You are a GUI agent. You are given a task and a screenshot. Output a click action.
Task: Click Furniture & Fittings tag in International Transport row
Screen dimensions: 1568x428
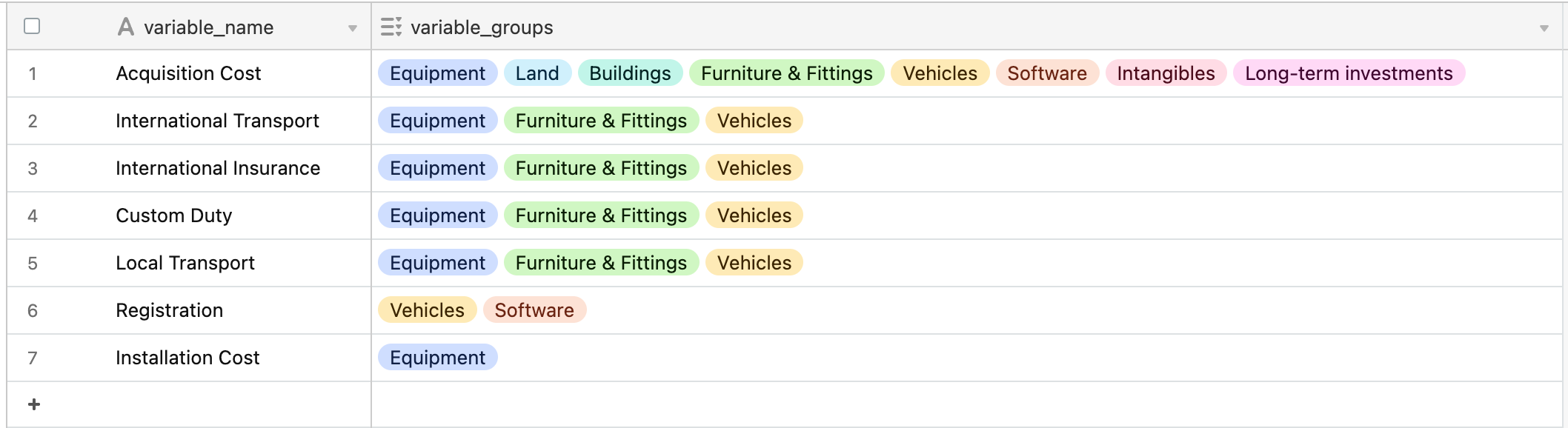click(x=602, y=121)
